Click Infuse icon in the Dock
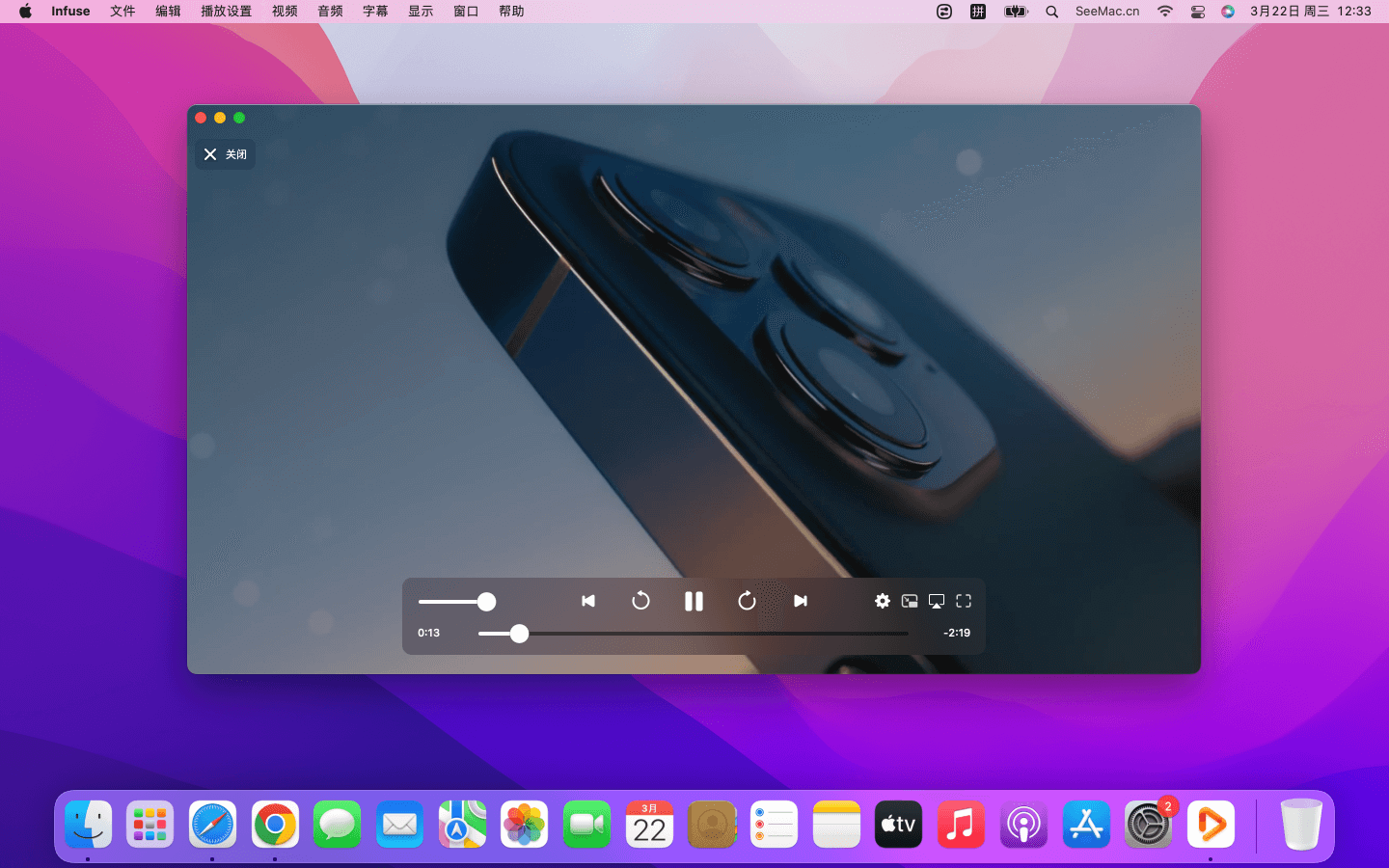The image size is (1389, 868). point(1211,825)
